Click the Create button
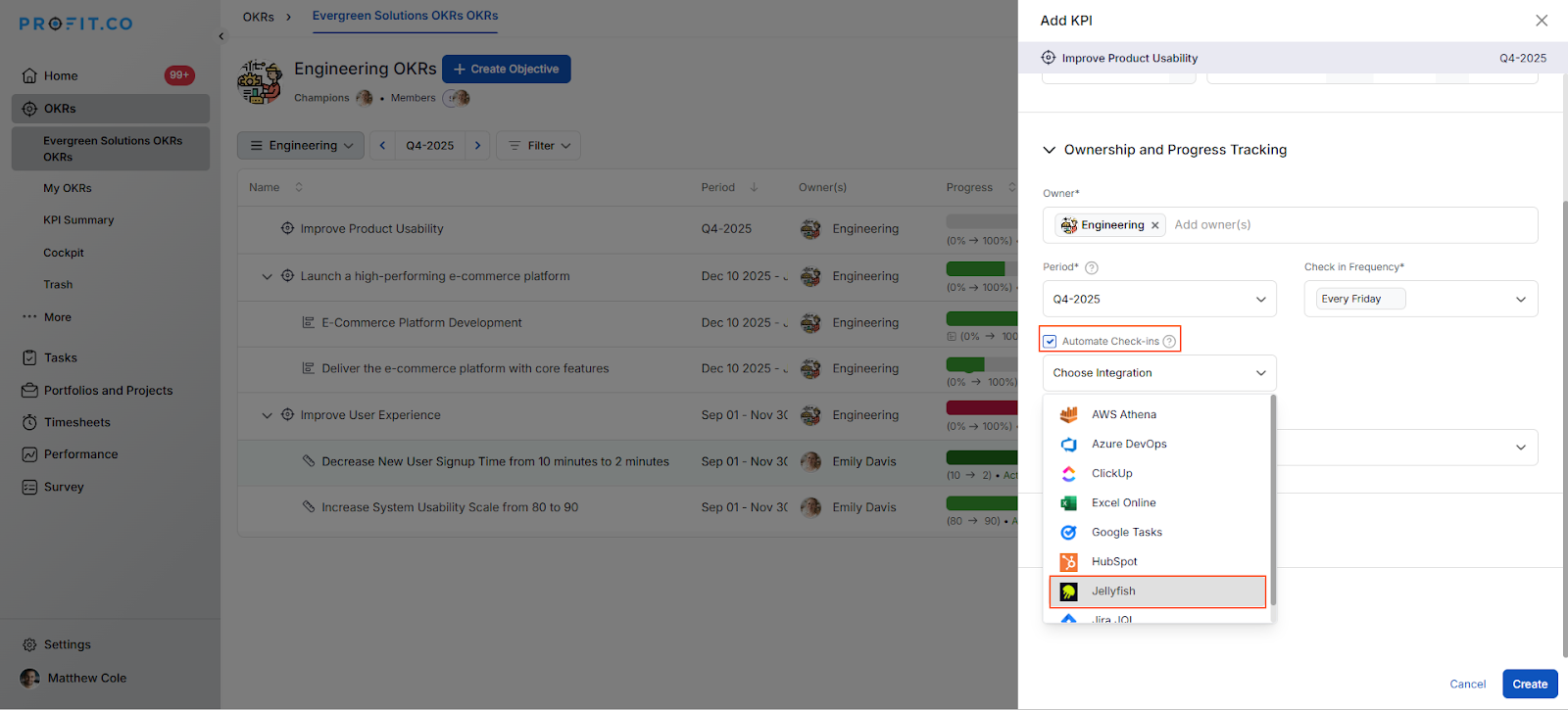1568x710 pixels. point(1530,684)
